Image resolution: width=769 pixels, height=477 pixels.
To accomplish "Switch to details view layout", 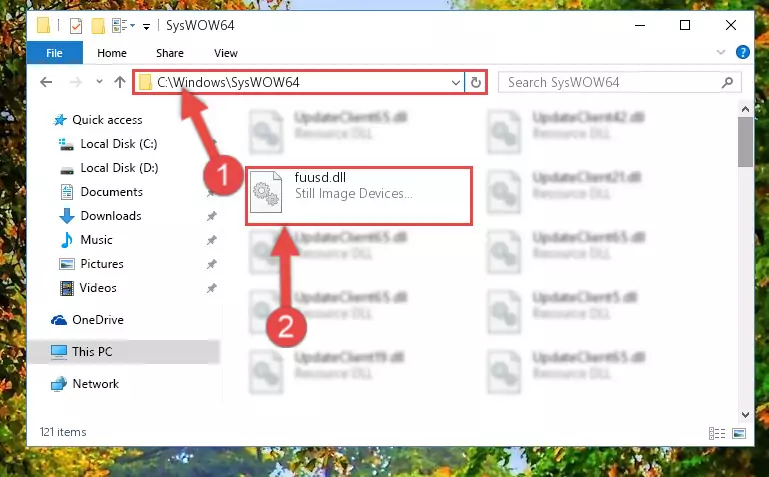I will tap(717, 433).
